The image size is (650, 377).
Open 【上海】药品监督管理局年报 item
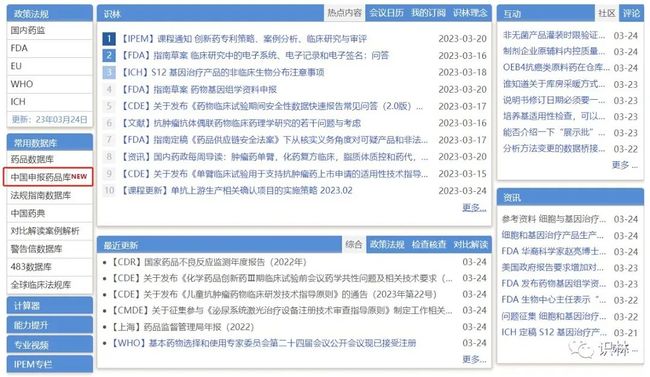coord(182,327)
